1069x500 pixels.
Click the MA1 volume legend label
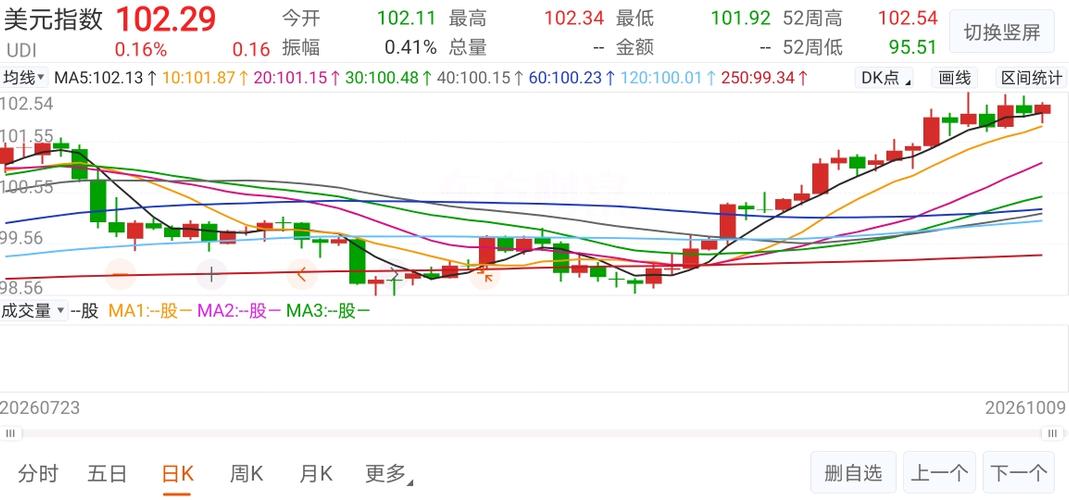pos(150,311)
